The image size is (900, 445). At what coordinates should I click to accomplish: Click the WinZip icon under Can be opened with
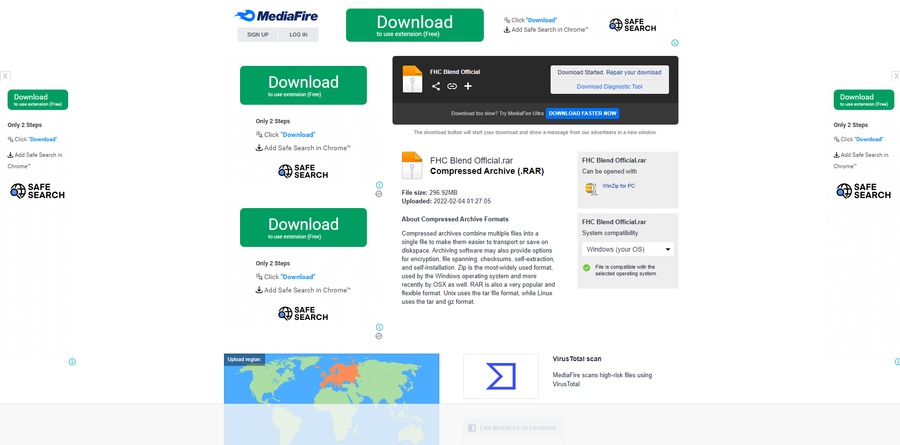tap(591, 189)
